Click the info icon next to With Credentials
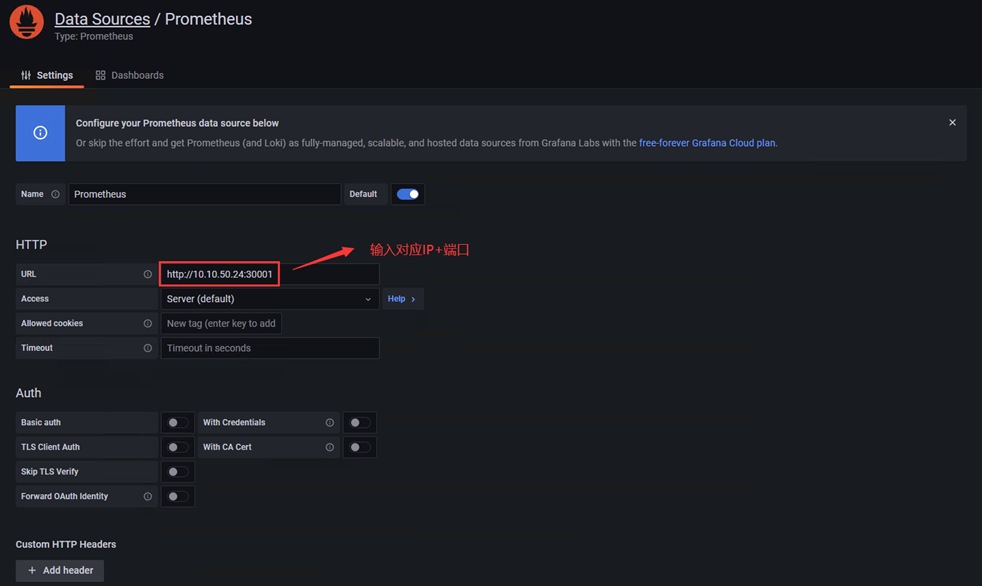The width and height of the screenshot is (982, 586). click(x=329, y=423)
